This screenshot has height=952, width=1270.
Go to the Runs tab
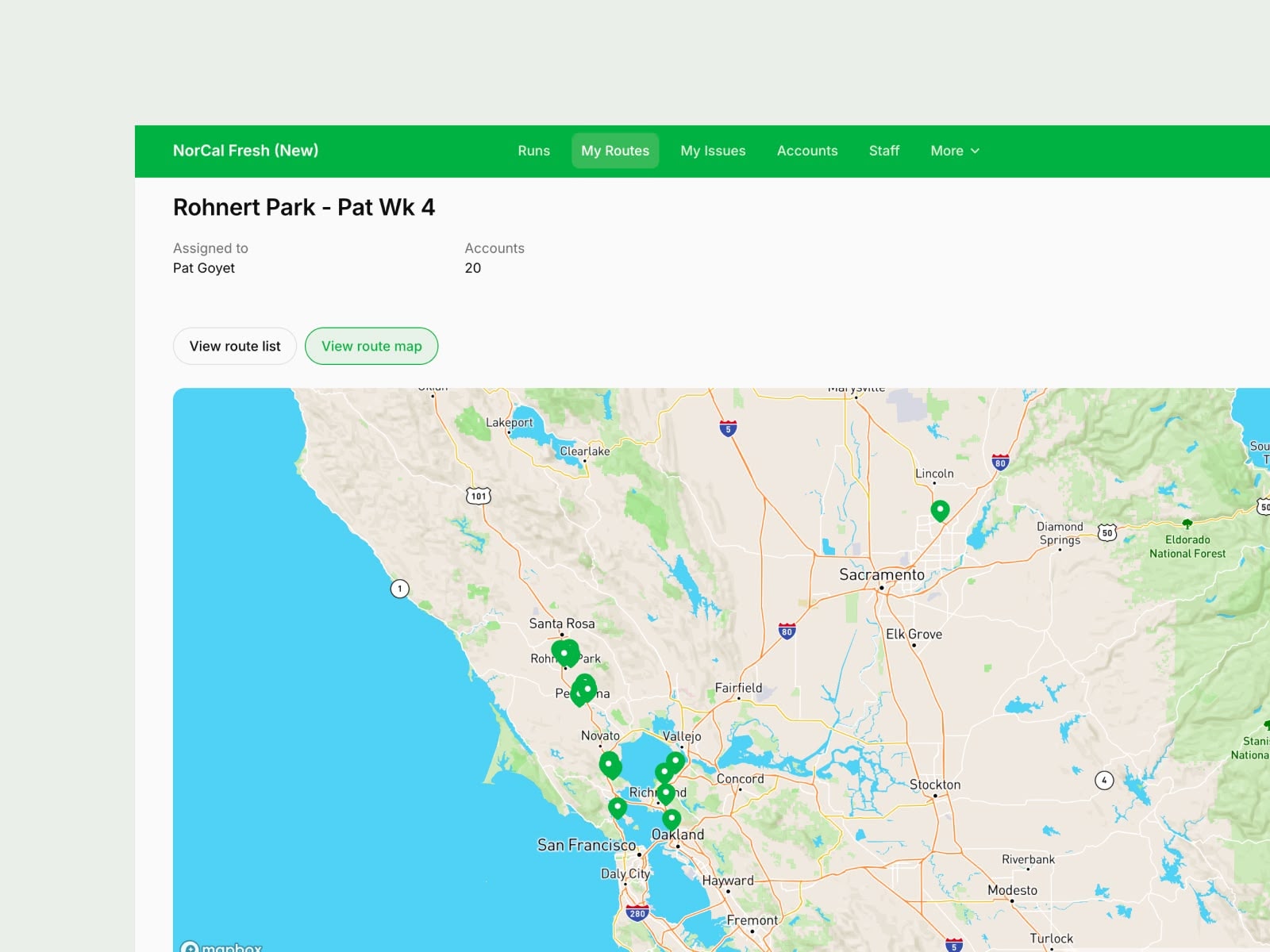(534, 151)
